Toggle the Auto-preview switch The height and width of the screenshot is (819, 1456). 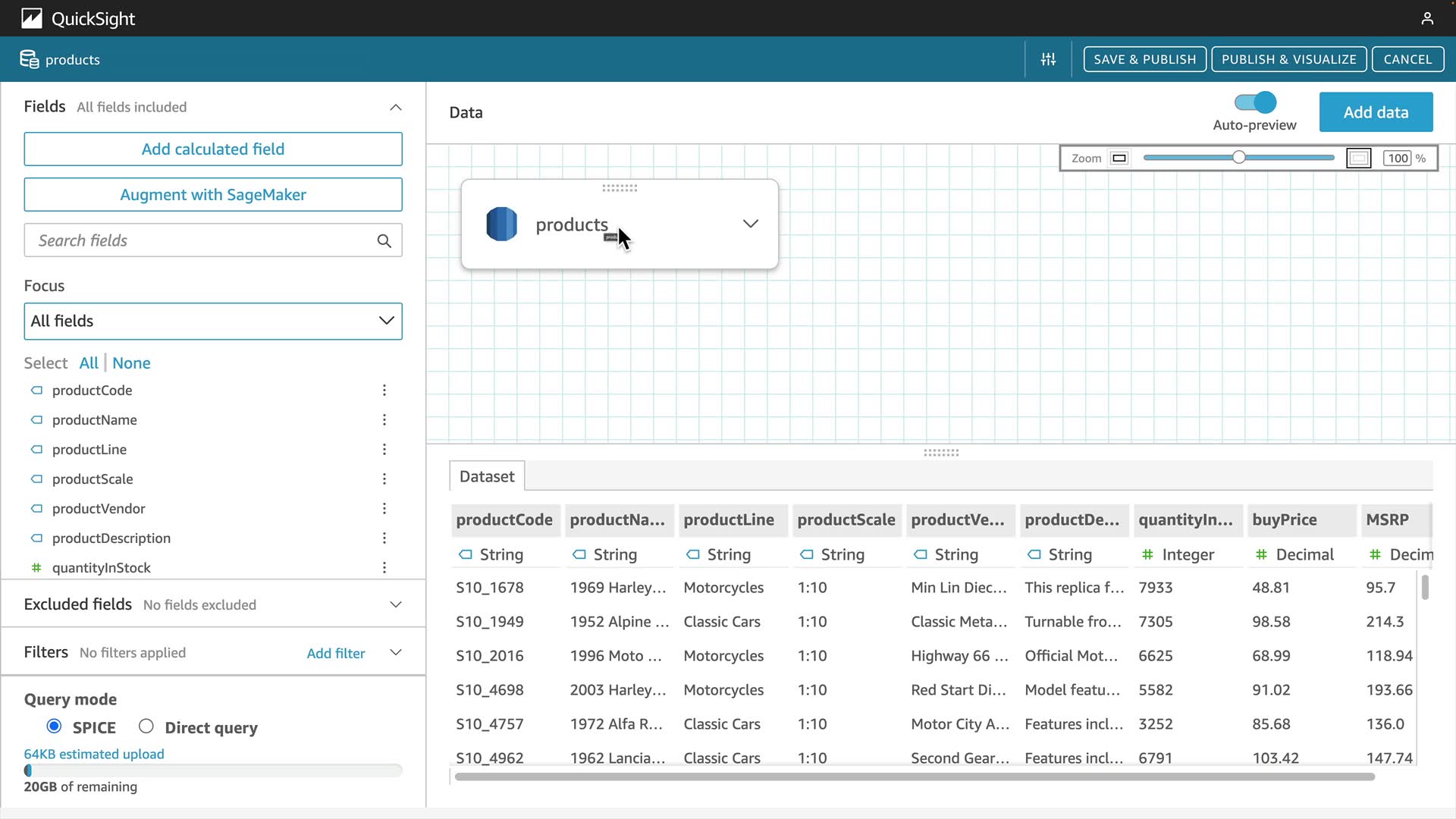pyautogui.click(x=1255, y=102)
